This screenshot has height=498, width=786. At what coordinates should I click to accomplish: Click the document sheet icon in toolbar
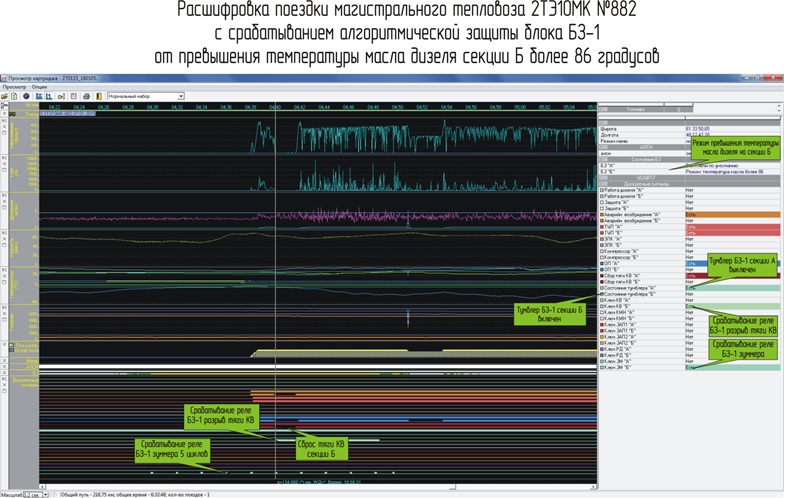click(16, 96)
